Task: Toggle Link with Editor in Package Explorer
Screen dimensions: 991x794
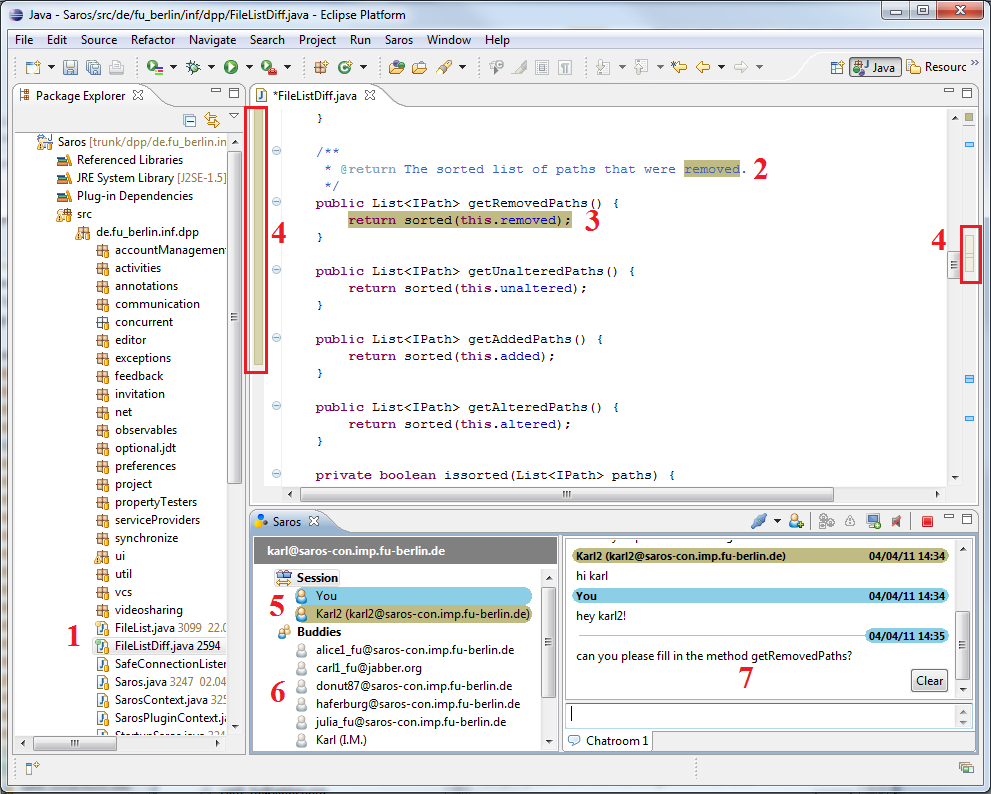Action: click(x=212, y=120)
